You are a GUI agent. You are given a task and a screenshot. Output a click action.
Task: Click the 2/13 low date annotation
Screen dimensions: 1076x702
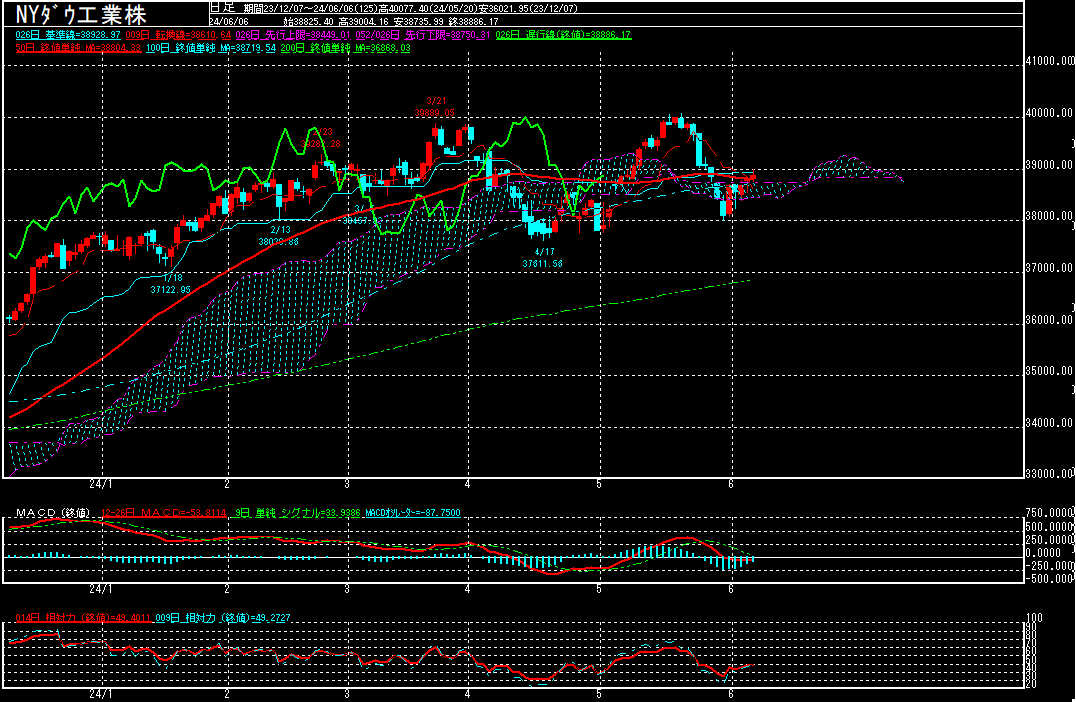280,230
